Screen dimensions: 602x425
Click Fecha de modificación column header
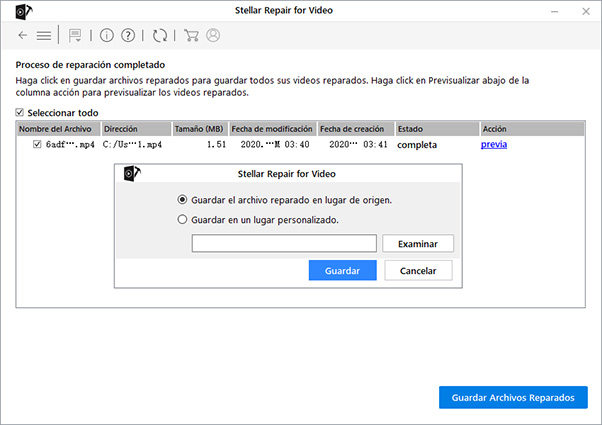(x=273, y=129)
